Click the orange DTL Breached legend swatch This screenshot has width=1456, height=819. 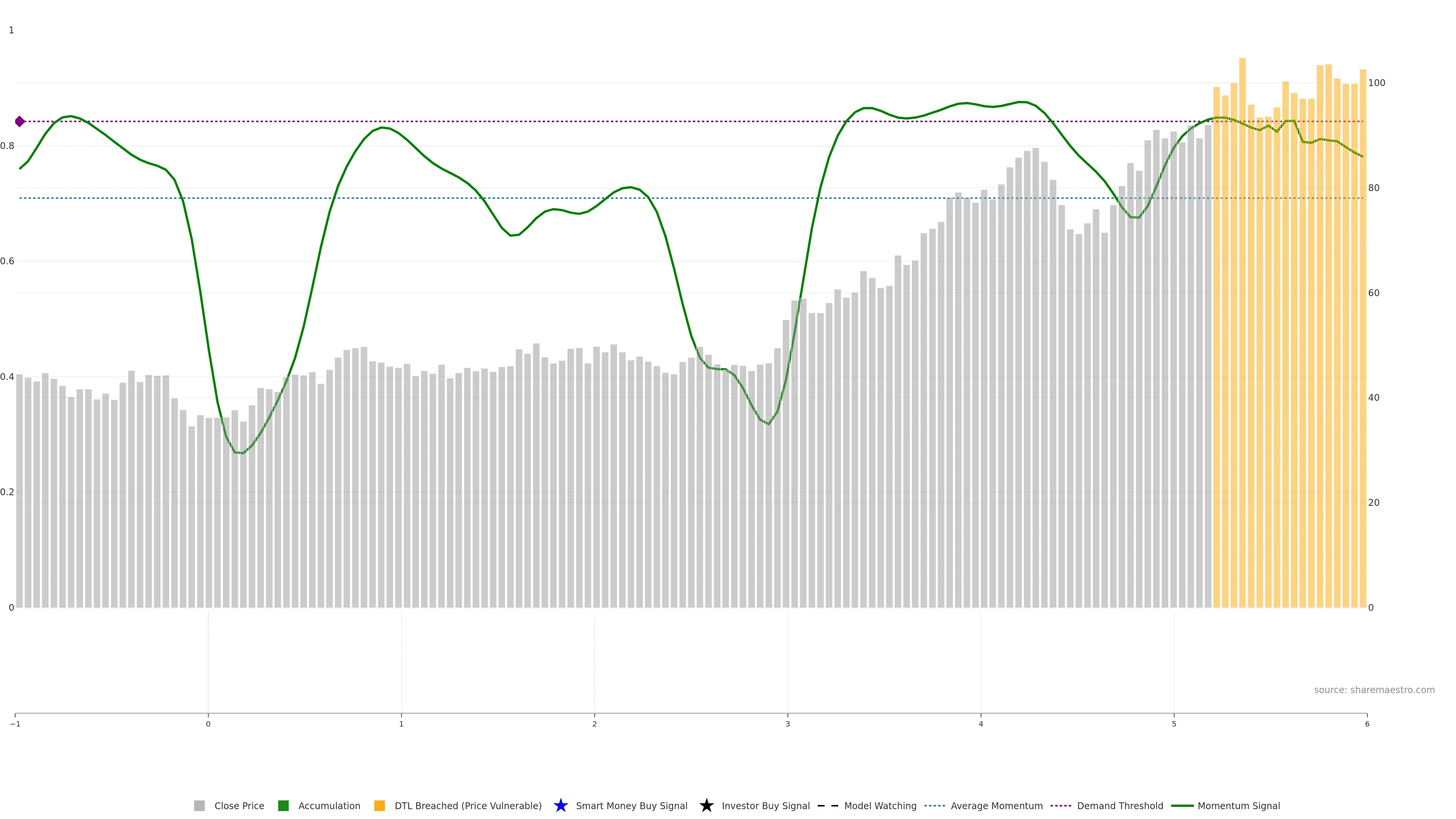click(x=380, y=805)
